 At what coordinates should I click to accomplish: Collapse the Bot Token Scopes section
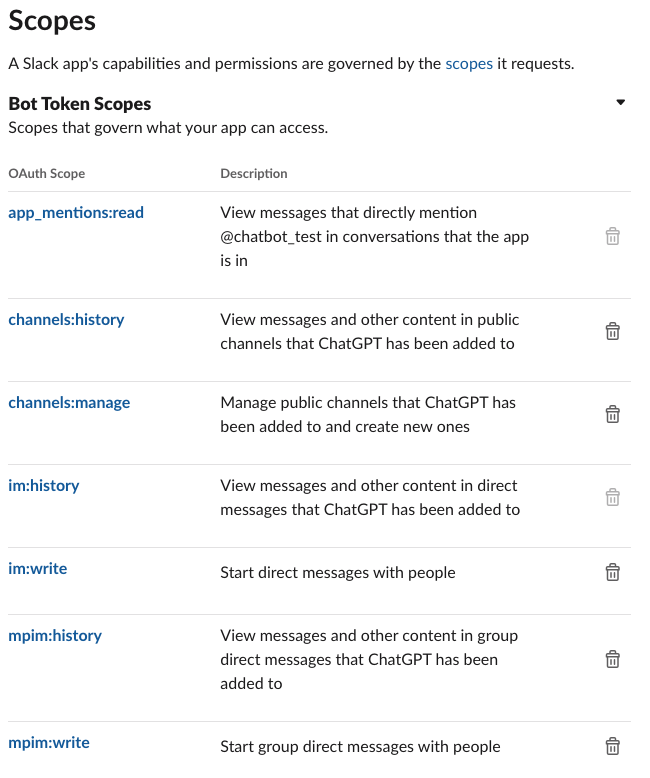[620, 102]
